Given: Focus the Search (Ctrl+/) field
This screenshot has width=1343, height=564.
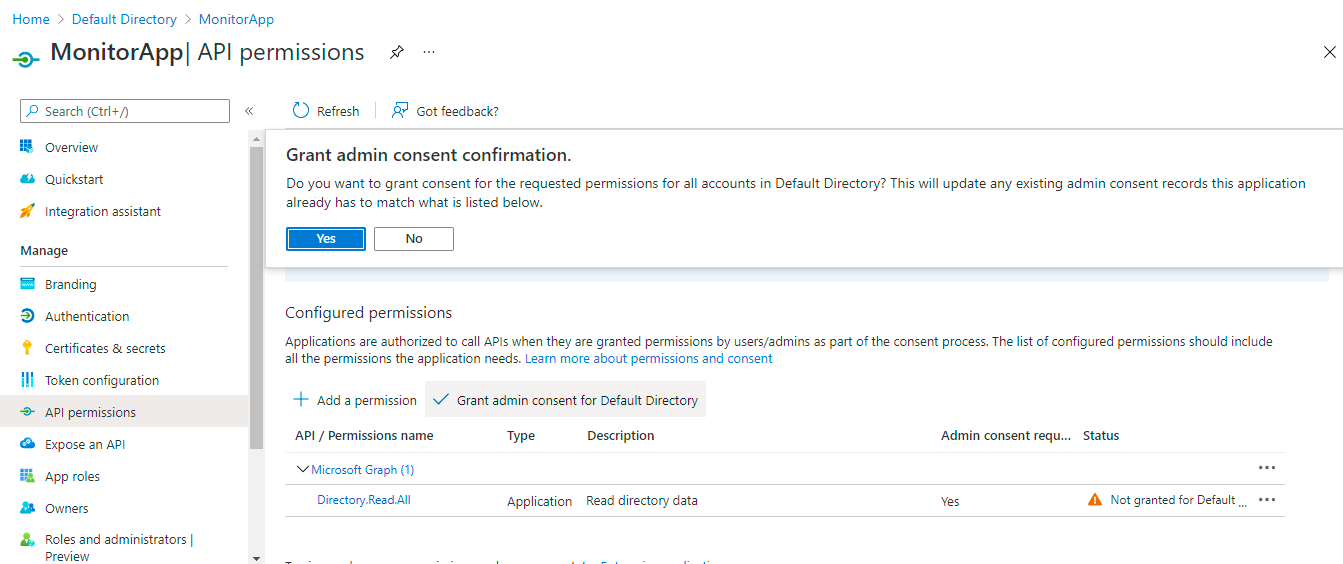Looking at the screenshot, I should (125, 111).
